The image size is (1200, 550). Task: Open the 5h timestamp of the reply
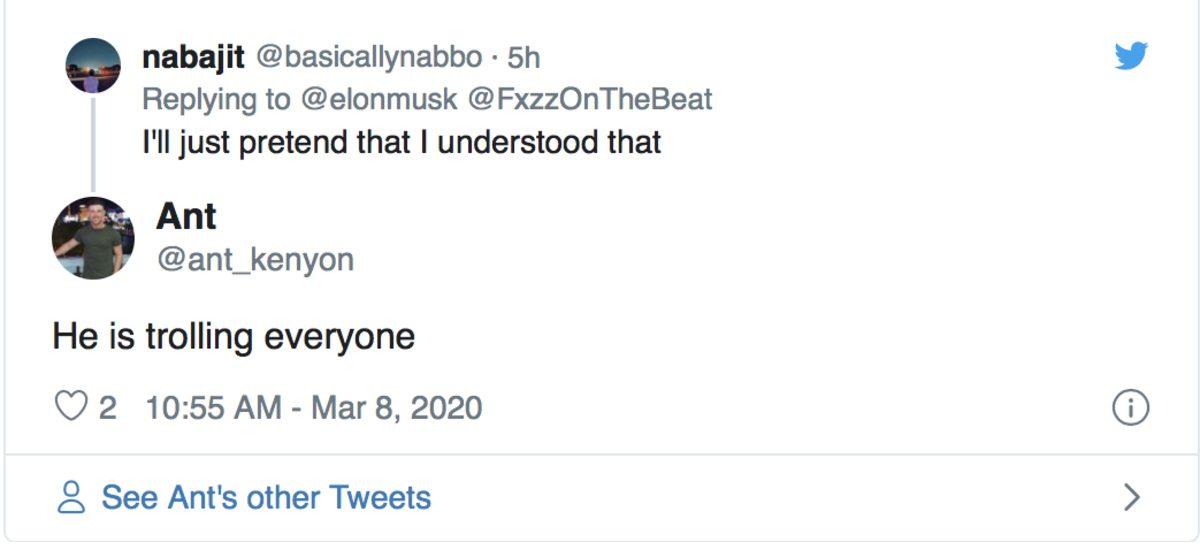pyautogui.click(x=524, y=58)
